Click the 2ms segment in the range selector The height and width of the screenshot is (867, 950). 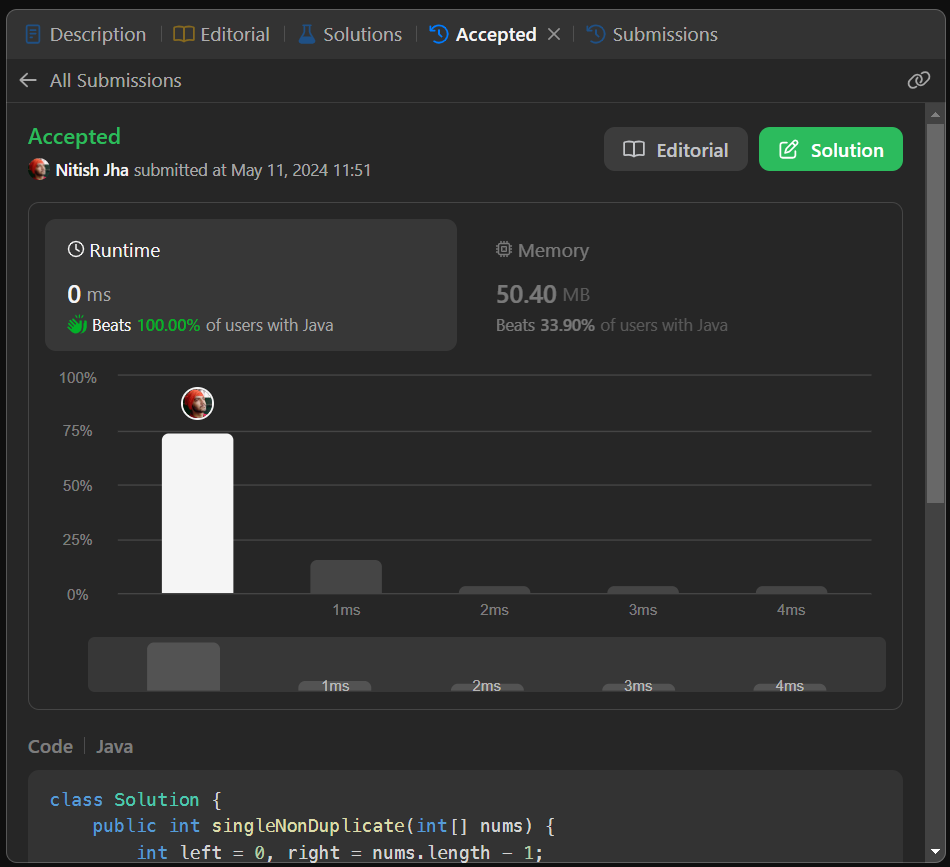(x=487, y=686)
